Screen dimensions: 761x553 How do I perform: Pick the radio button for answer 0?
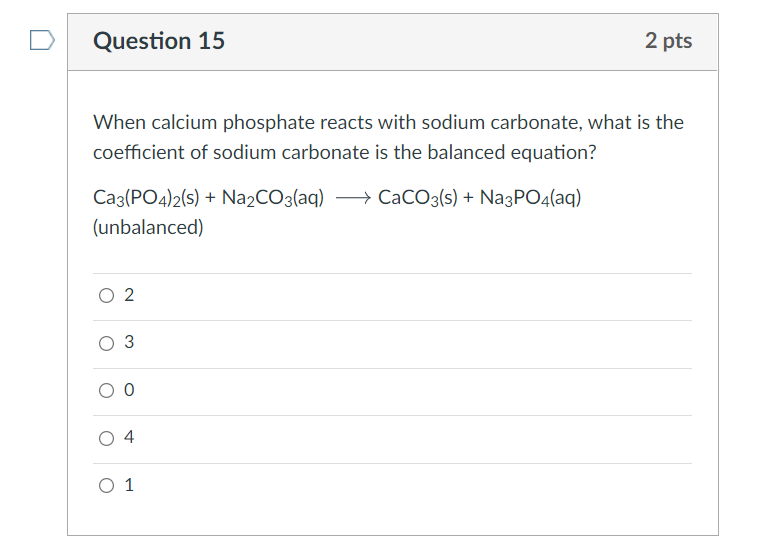(107, 391)
